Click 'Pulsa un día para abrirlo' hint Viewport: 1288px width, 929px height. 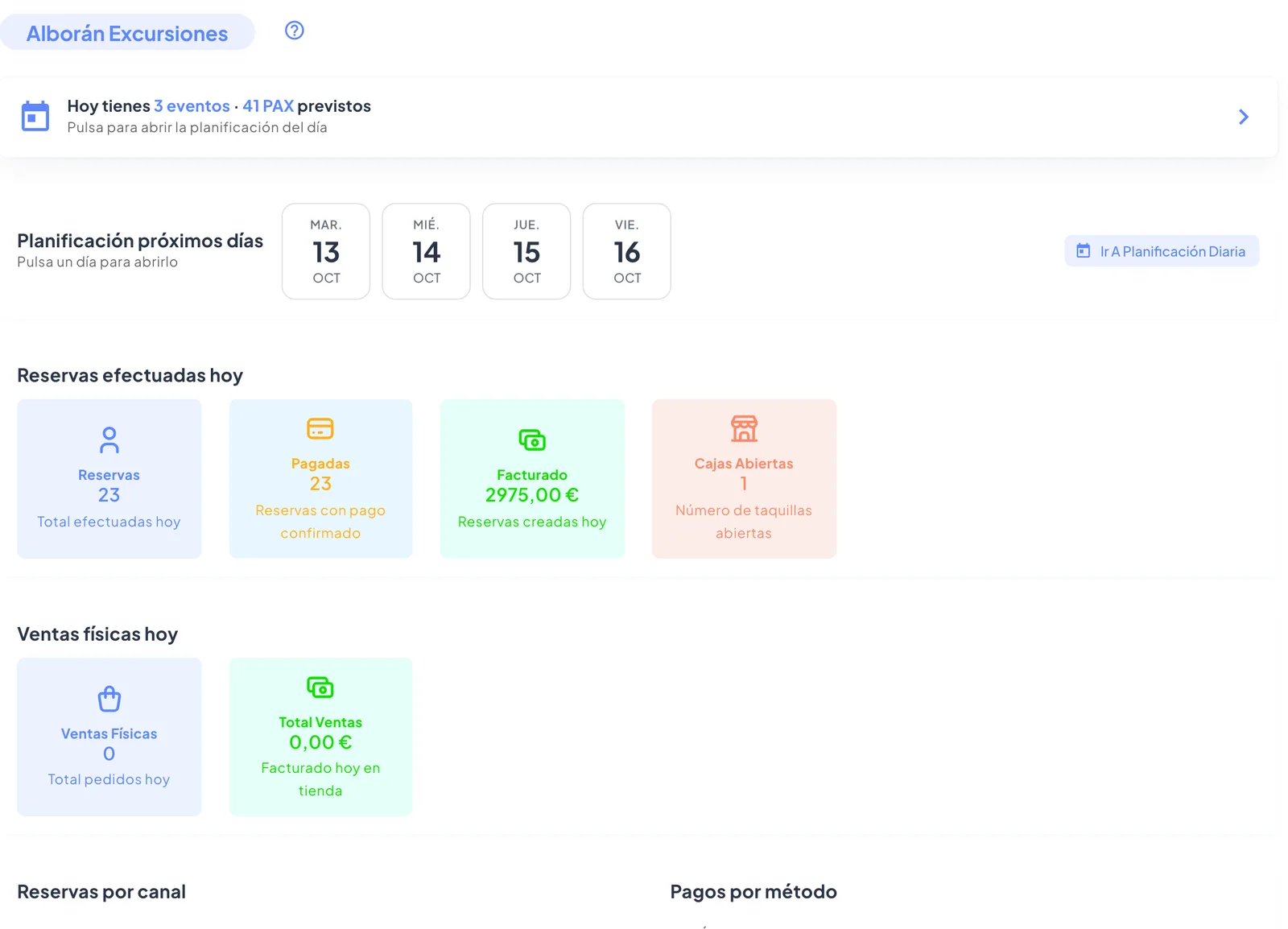pyautogui.click(x=97, y=262)
